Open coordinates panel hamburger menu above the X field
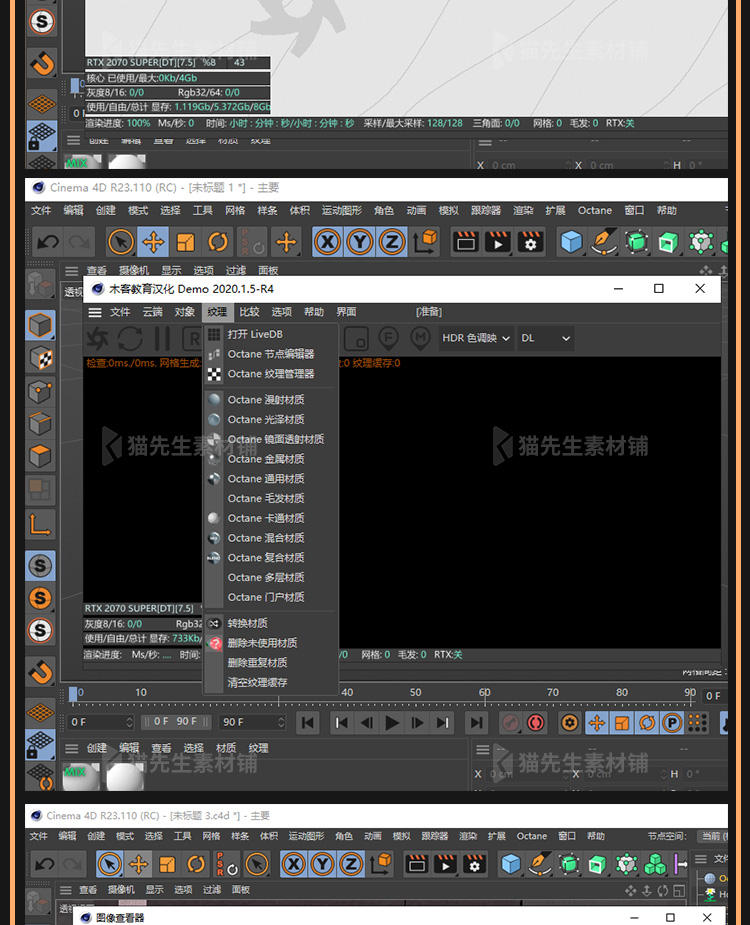Screen dimensions: 750x925 (483, 750)
